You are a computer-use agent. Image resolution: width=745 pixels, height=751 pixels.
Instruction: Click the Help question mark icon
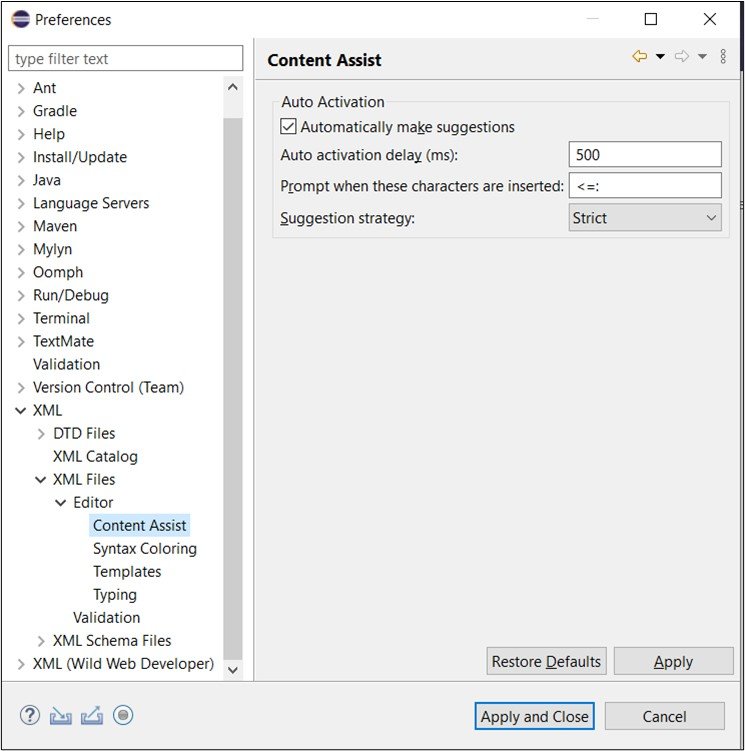coord(30,715)
